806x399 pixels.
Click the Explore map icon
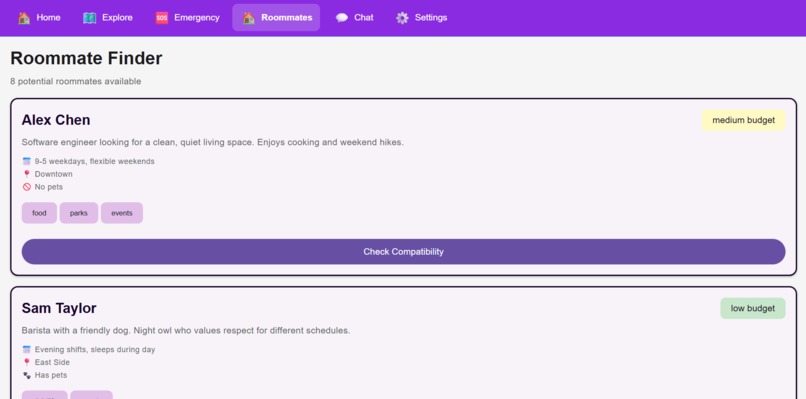[x=89, y=18]
